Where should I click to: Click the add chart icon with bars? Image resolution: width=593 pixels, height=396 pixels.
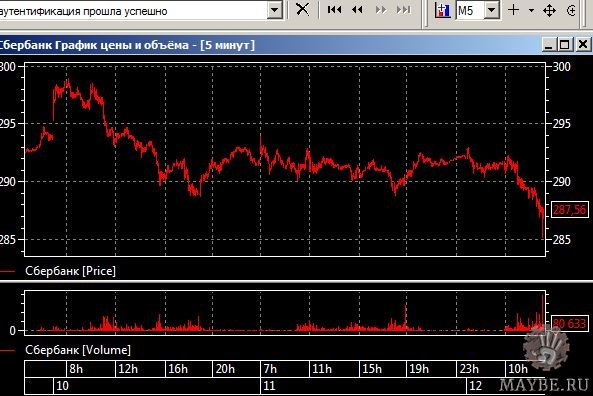[x=442, y=10]
